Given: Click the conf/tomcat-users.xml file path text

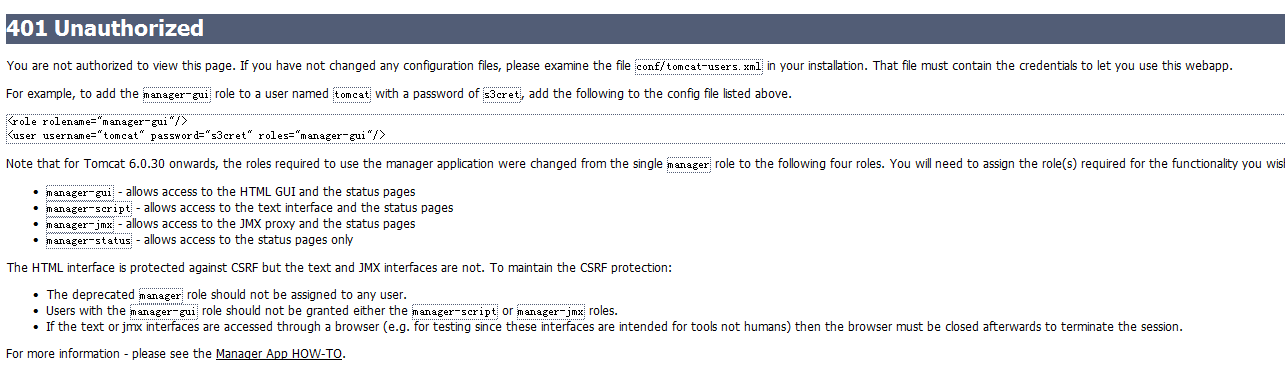Looking at the screenshot, I should click(x=699, y=66).
